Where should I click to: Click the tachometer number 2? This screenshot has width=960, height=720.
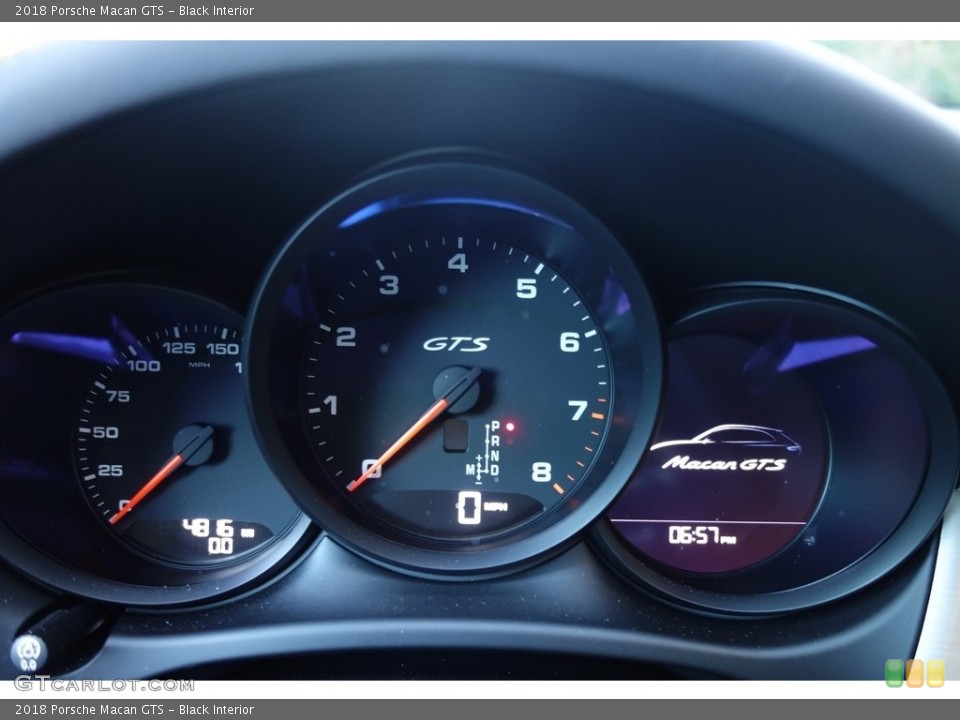pyautogui.click(x=345, y=337)
